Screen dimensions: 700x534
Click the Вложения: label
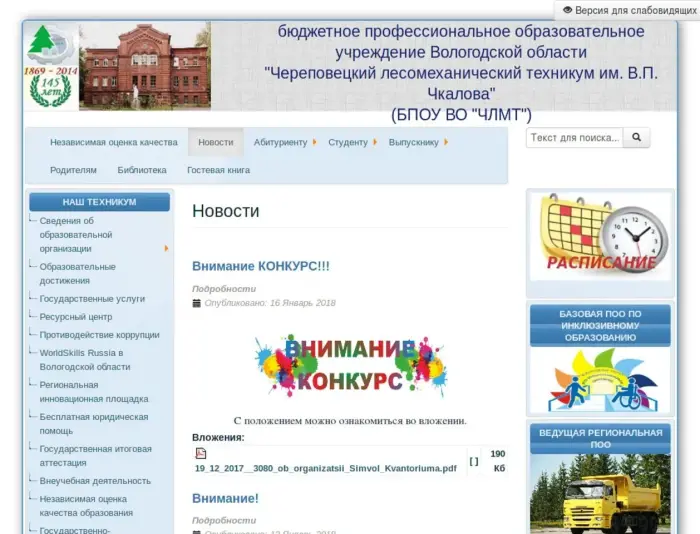click(218, 438)
